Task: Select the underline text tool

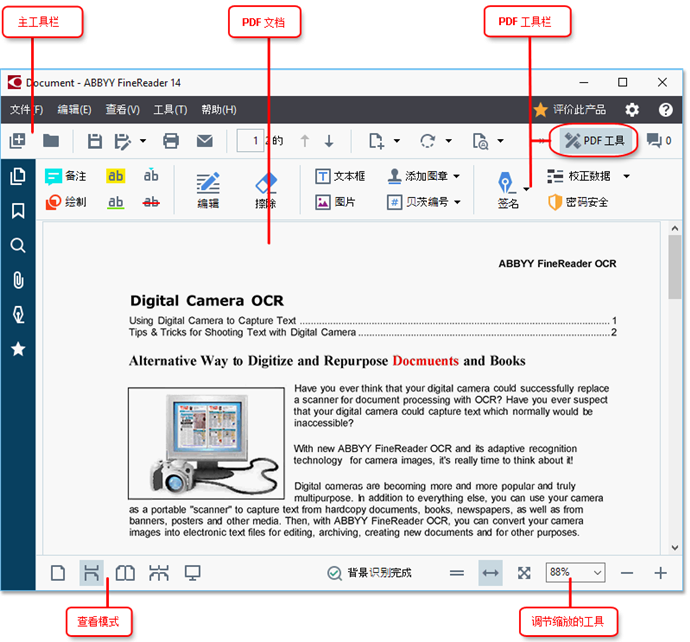Action: click(x=115, y=202)
